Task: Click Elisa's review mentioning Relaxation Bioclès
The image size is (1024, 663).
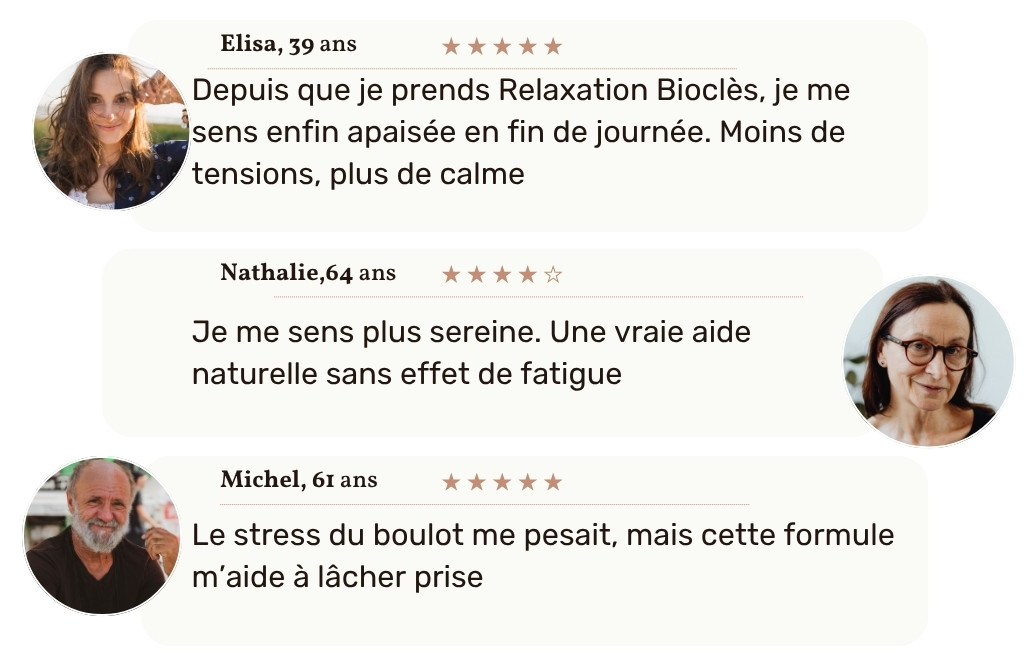Action: pos(520,131)
